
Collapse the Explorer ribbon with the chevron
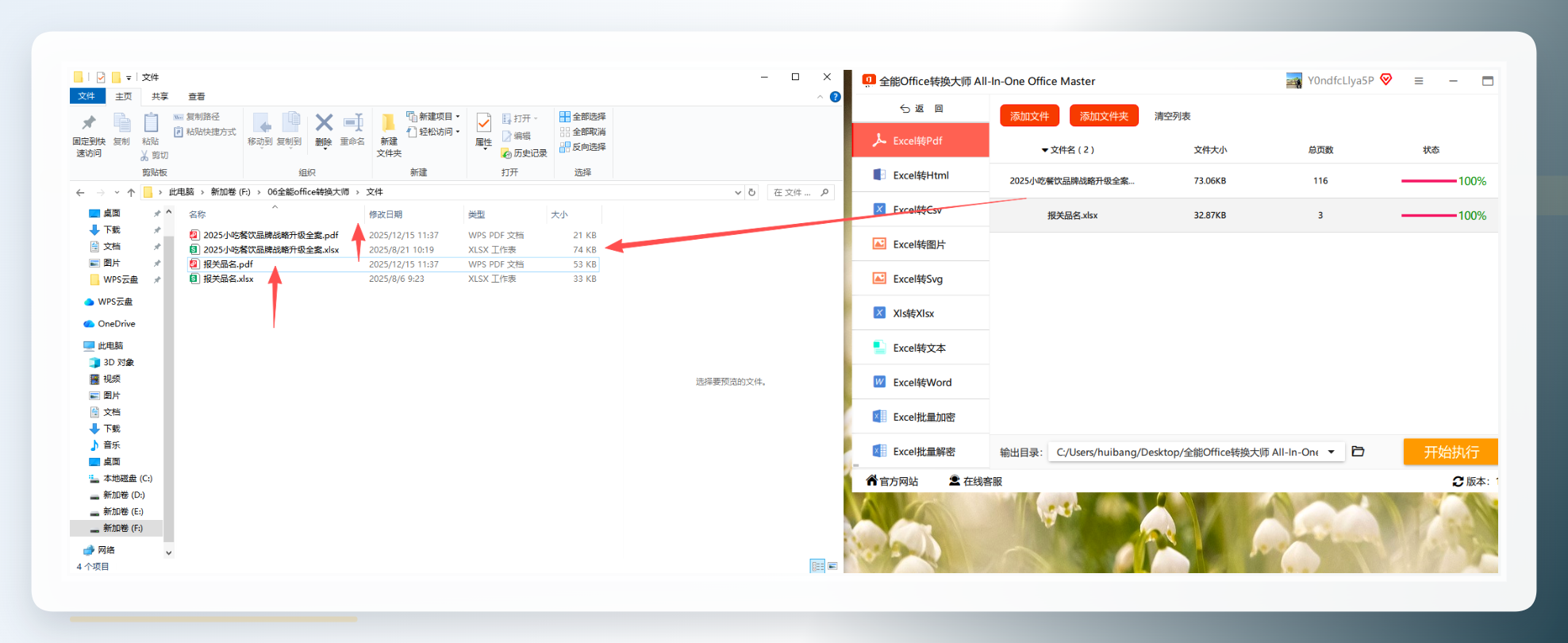click(821, 97)
